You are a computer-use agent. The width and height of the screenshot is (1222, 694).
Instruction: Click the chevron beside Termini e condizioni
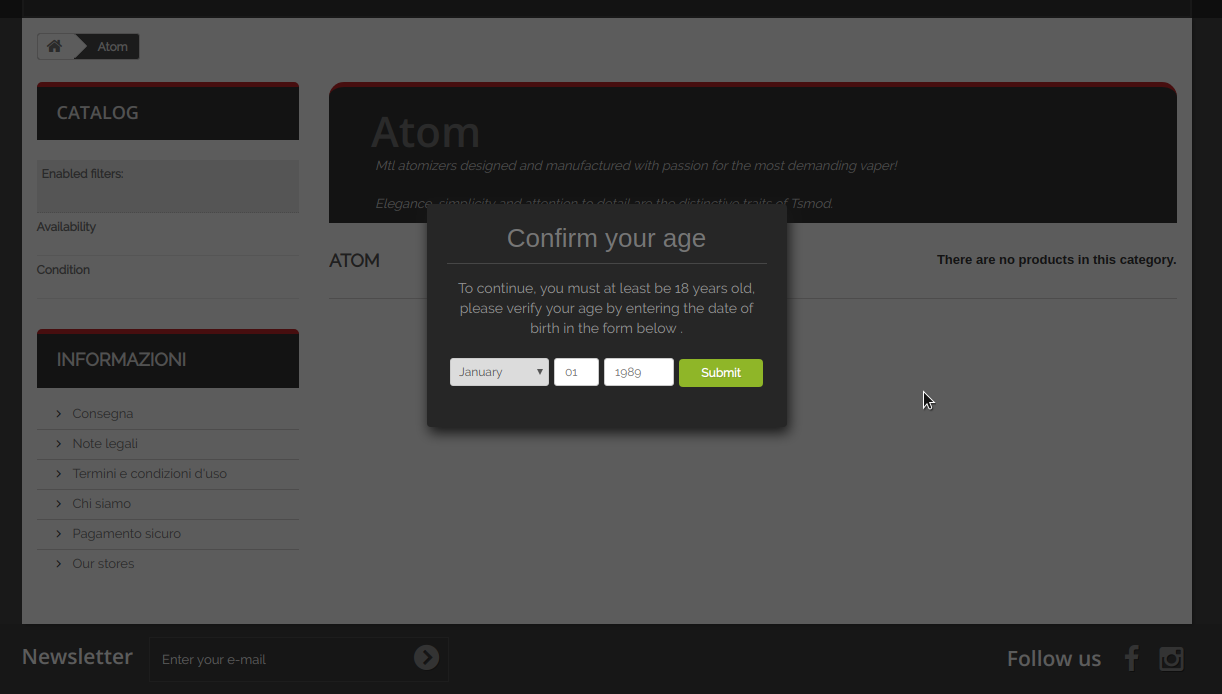click(59, 474)
